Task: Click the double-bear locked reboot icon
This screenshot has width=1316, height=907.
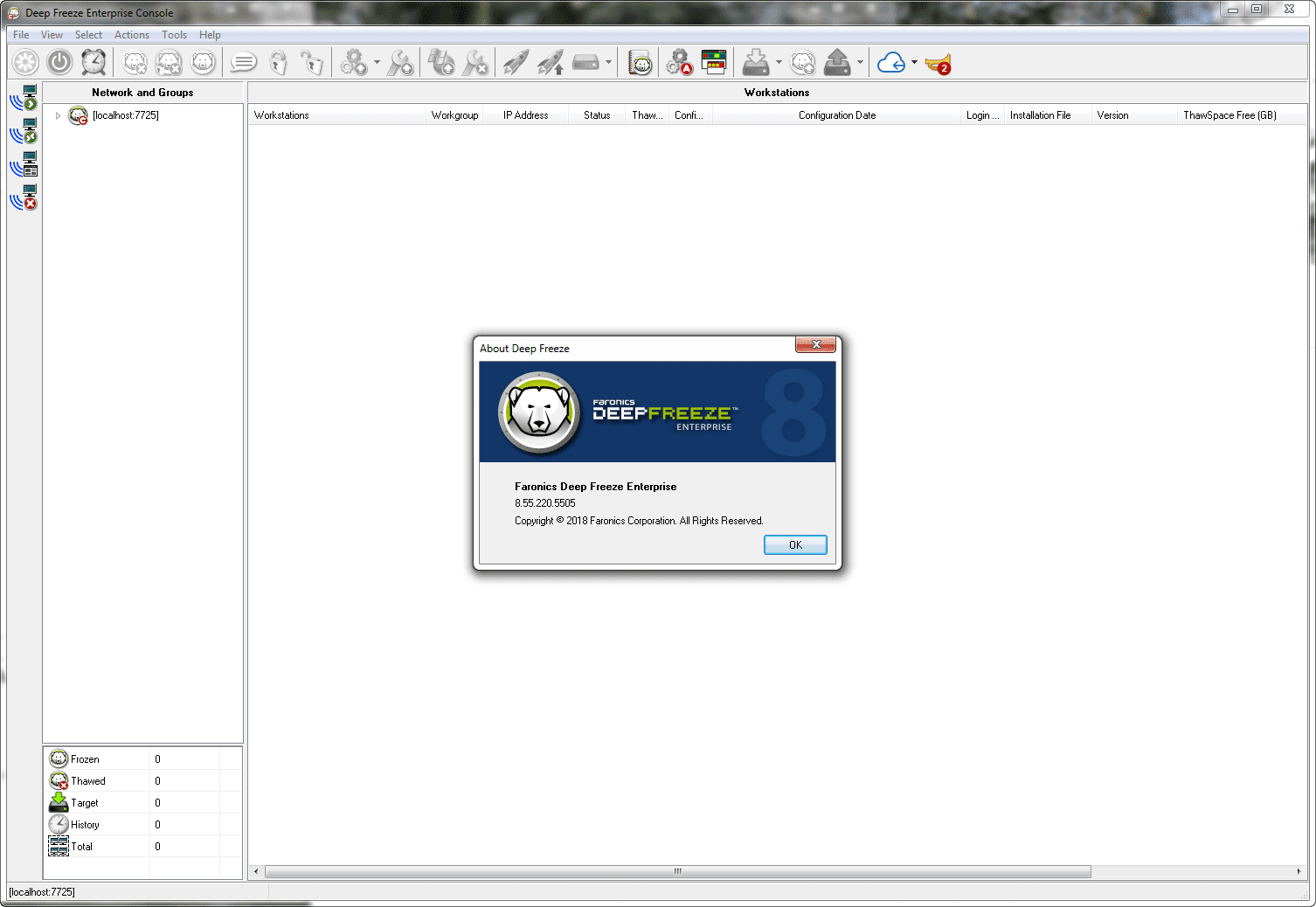Action: click(x=169, y=63)
